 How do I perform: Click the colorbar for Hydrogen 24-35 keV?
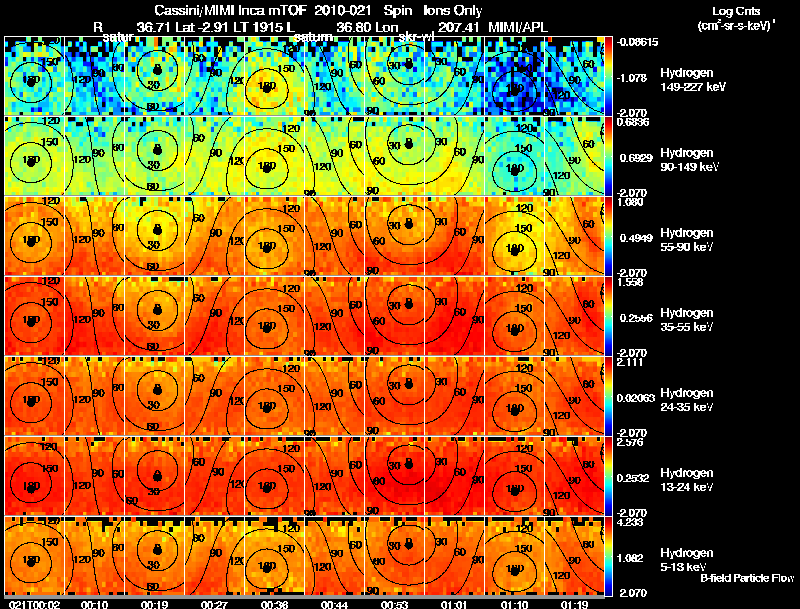tap(608, 396)
